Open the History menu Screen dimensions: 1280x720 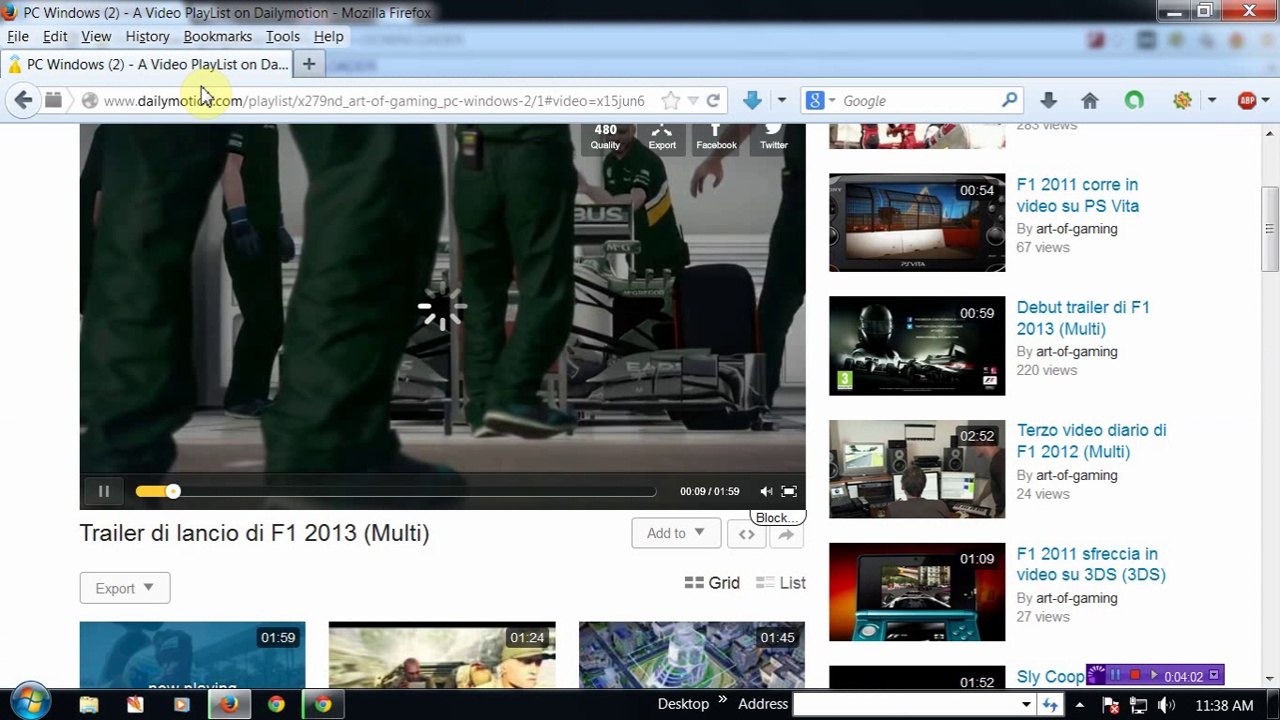click(x=147, y=36)
